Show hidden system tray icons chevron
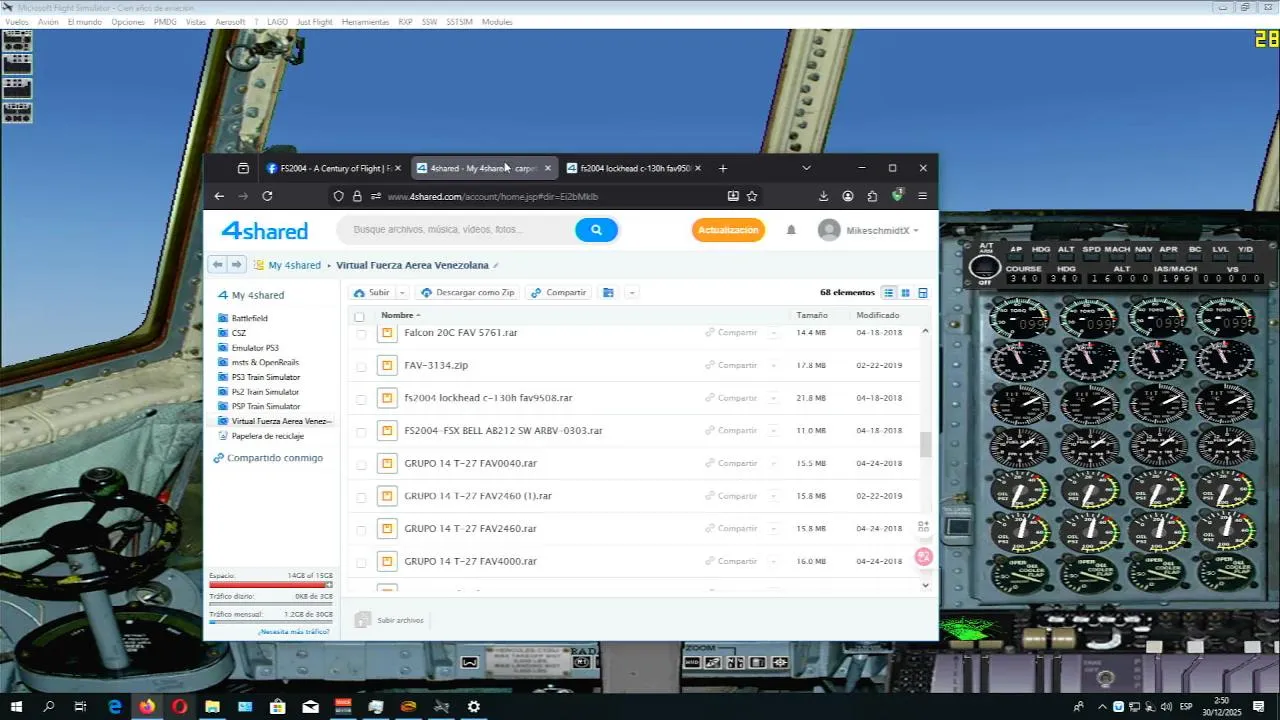1280x720 pixels. [x=1102, y=707]
